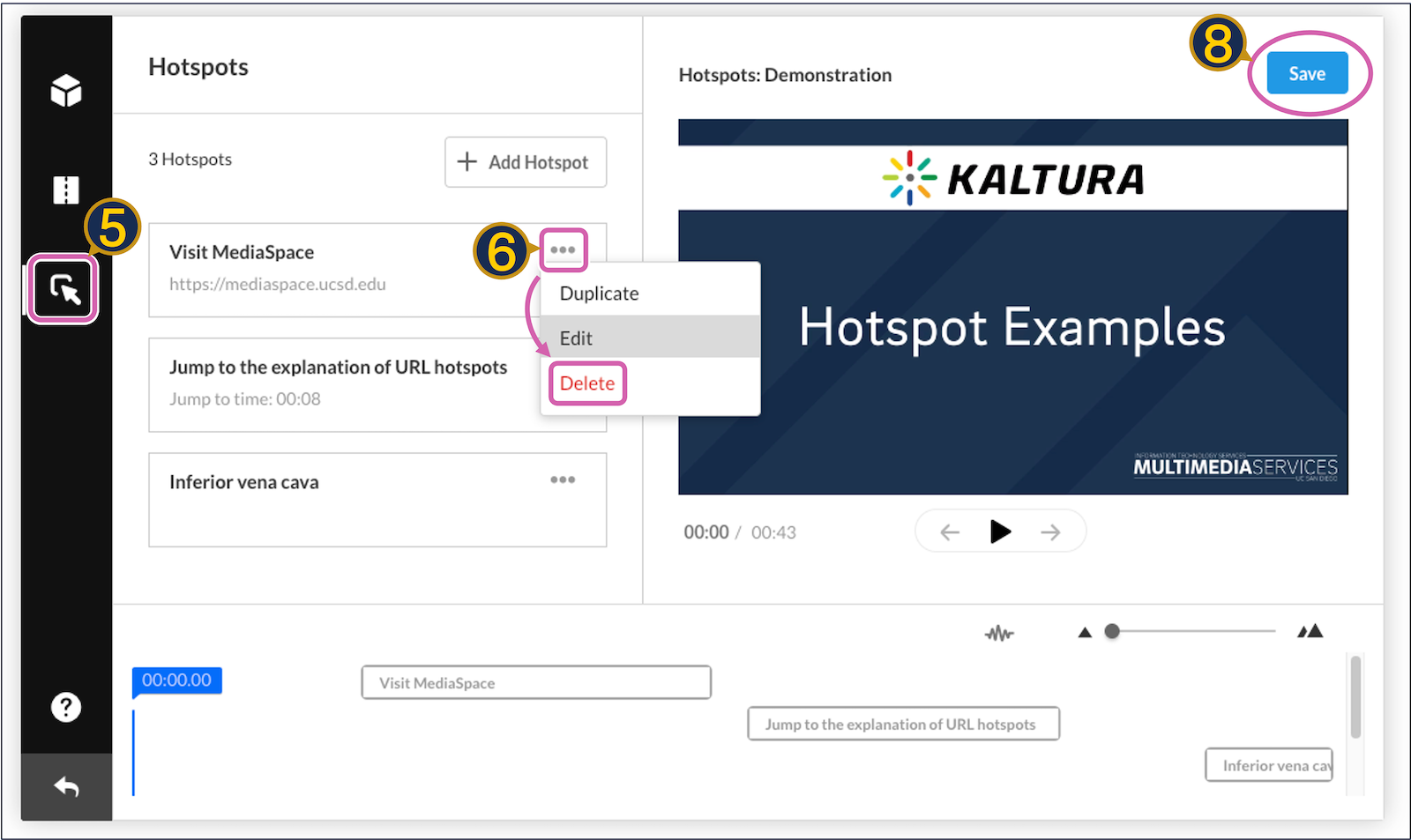The width and height of the screenshot is (1411, 840).
Task: Zoom out timeline with small mountain icon
Action: [1085, 632]
